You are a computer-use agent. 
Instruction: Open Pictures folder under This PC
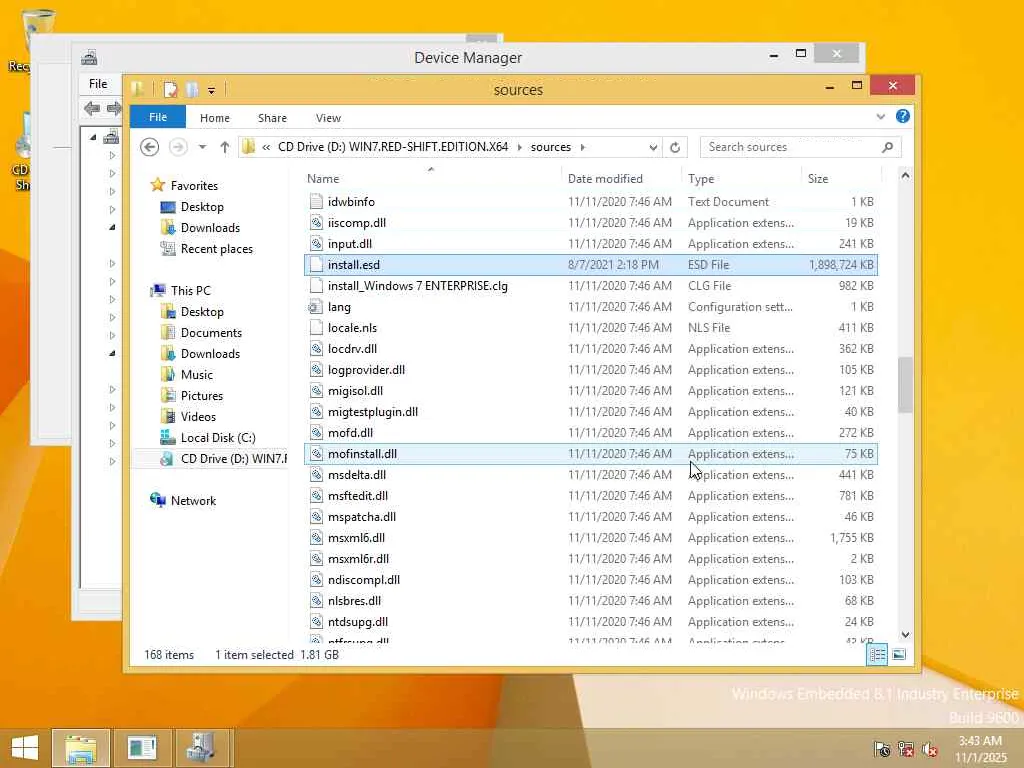point(202,396)
